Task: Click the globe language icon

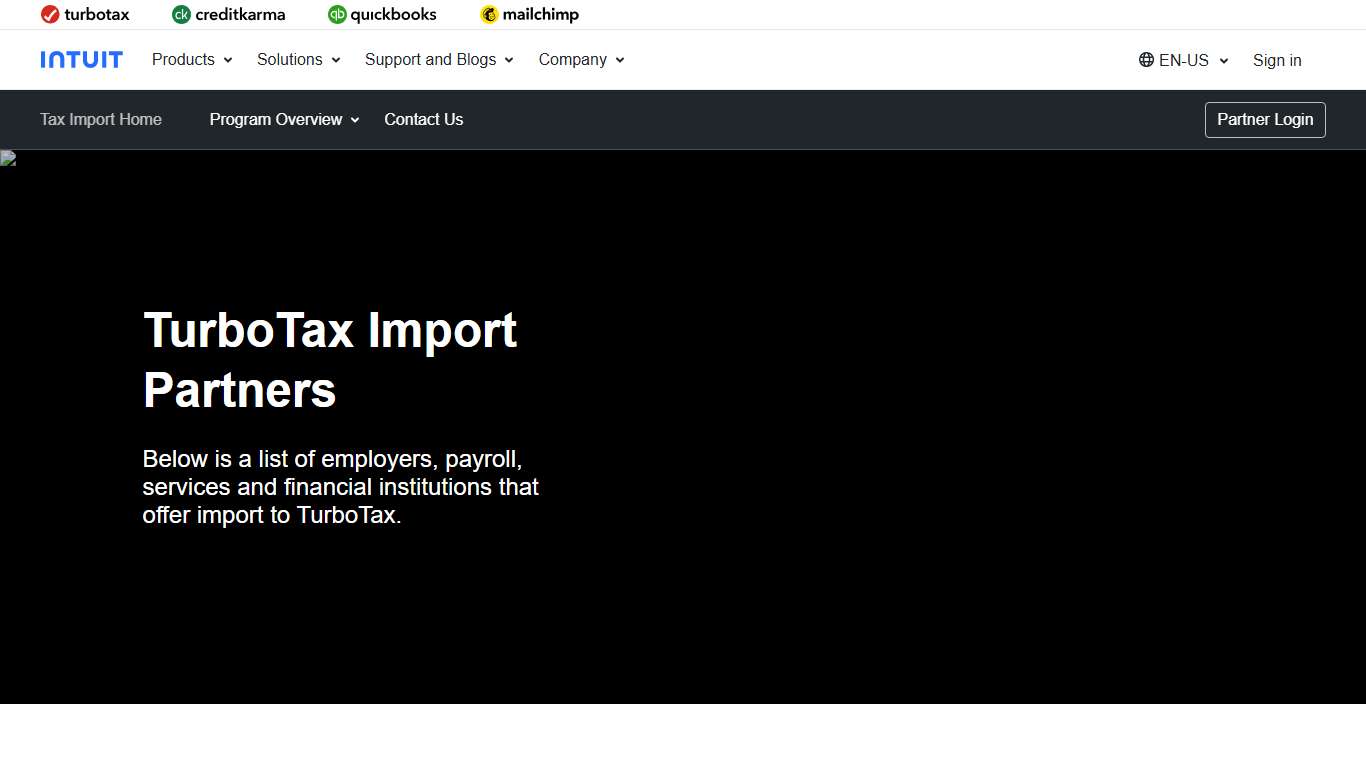Action: (x=1144, y=60)
